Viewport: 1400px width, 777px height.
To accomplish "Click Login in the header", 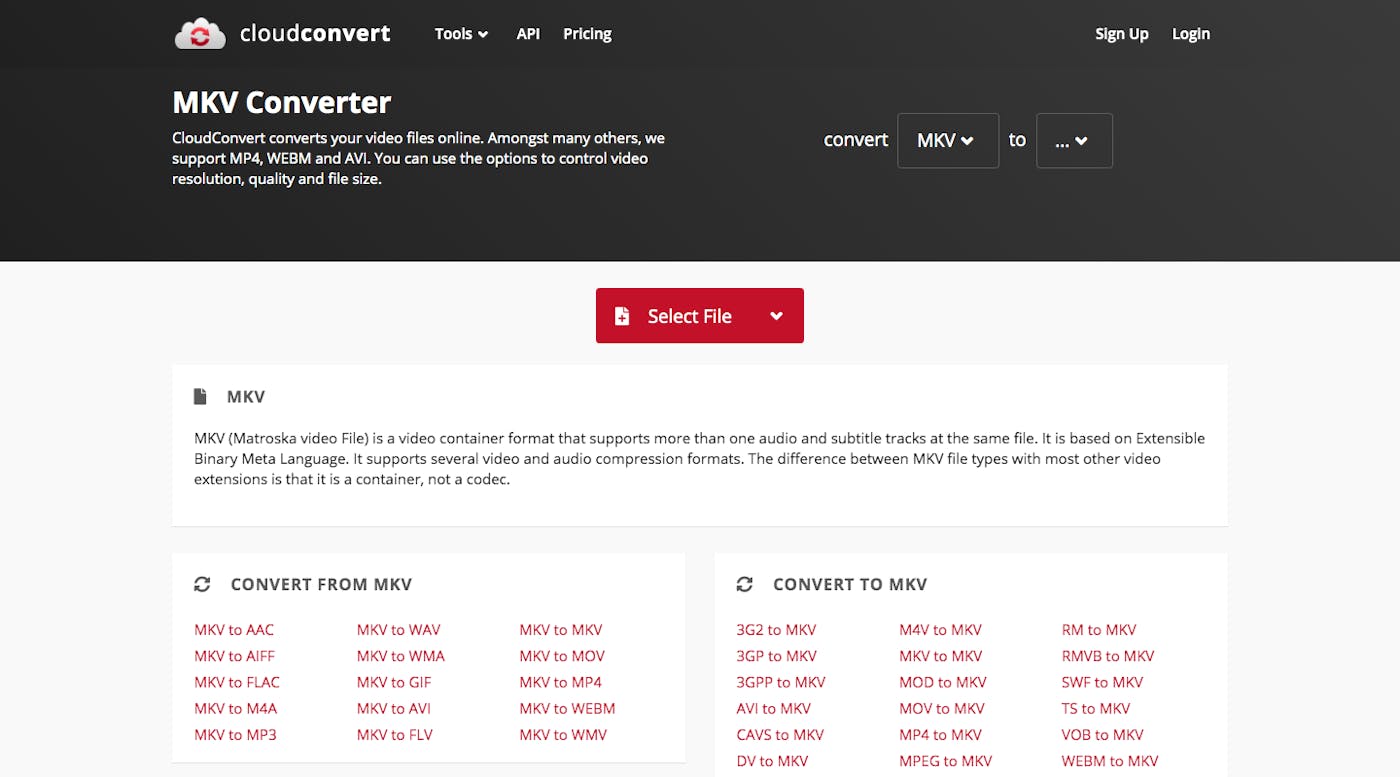I will pyautogui.click(x=1191, y=34).
